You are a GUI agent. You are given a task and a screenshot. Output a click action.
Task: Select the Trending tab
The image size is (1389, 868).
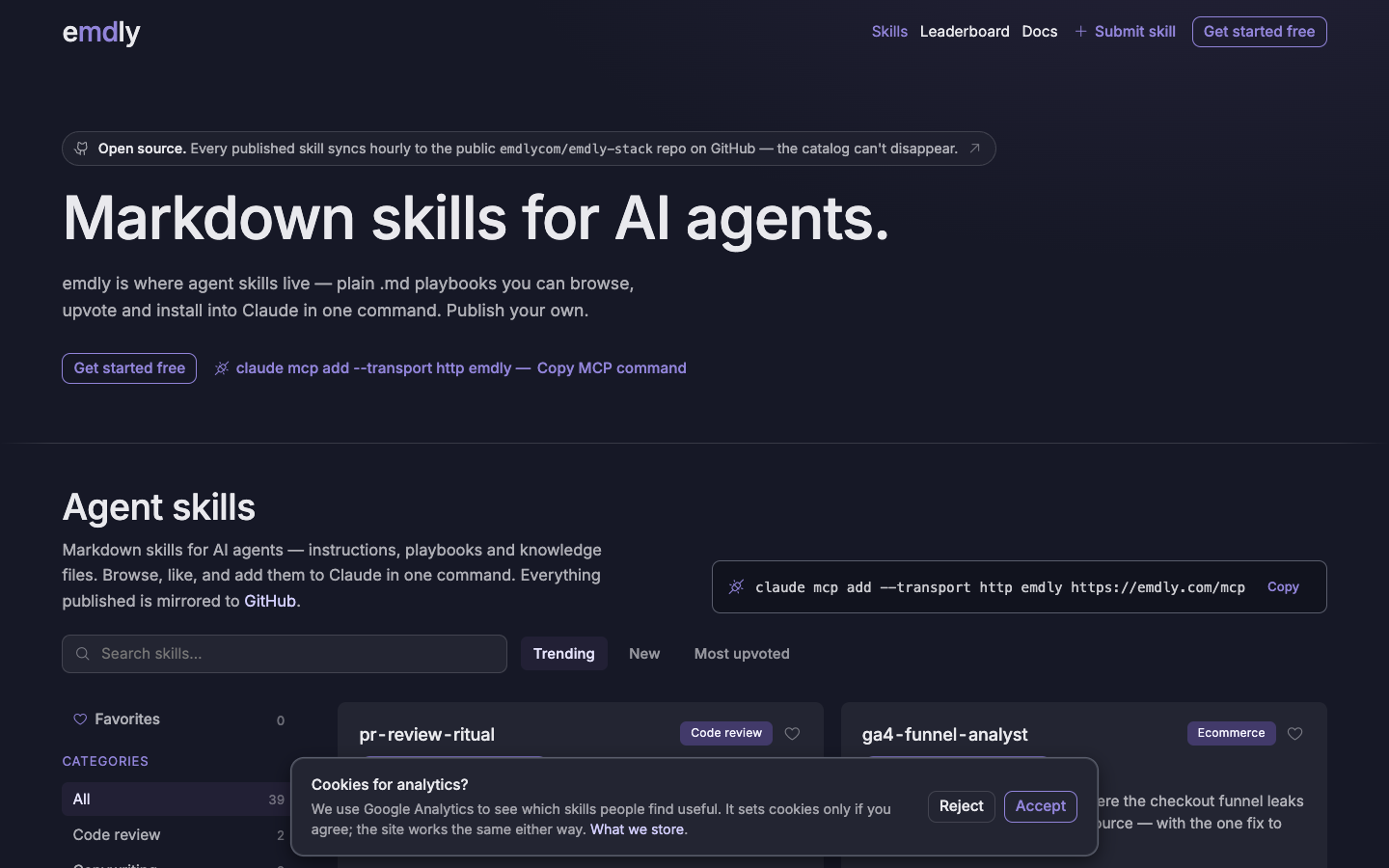[564, 654]
